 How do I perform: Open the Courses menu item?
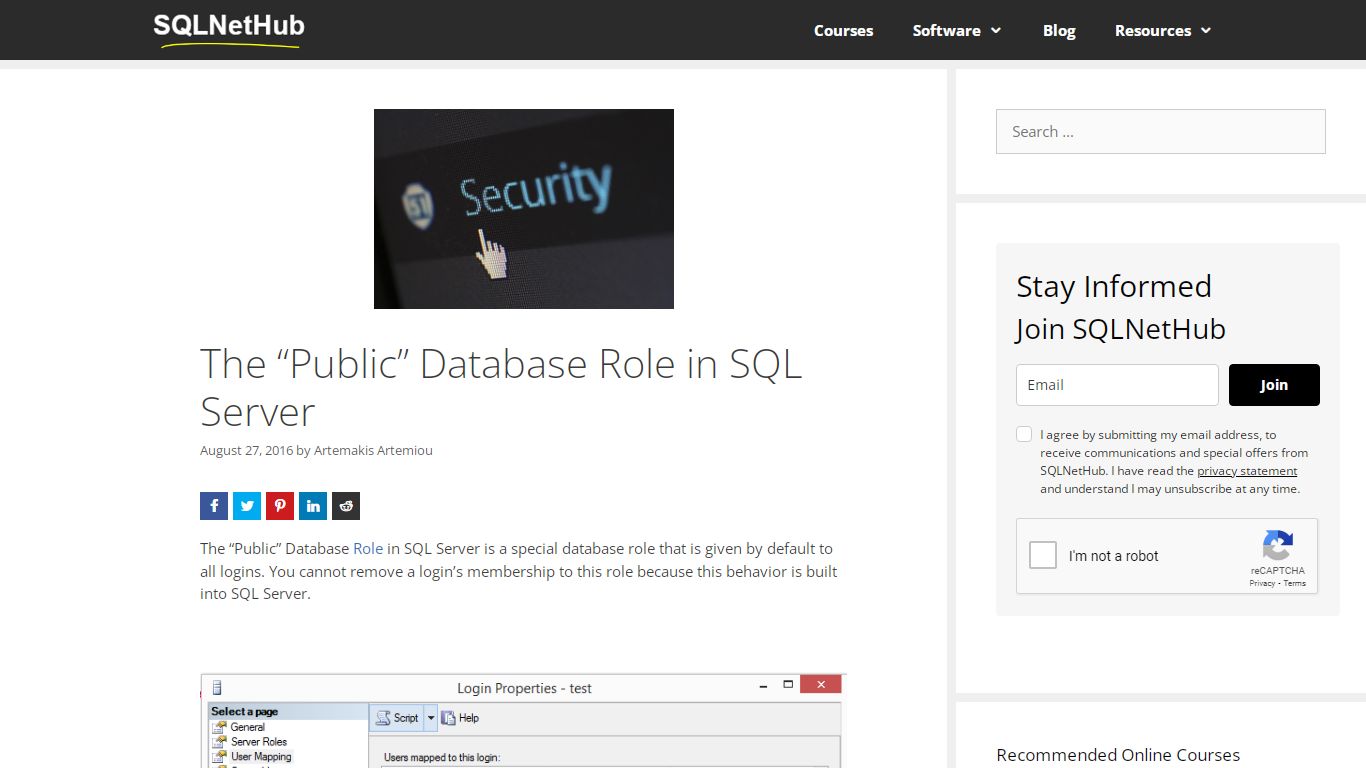[x=843, y=31]
